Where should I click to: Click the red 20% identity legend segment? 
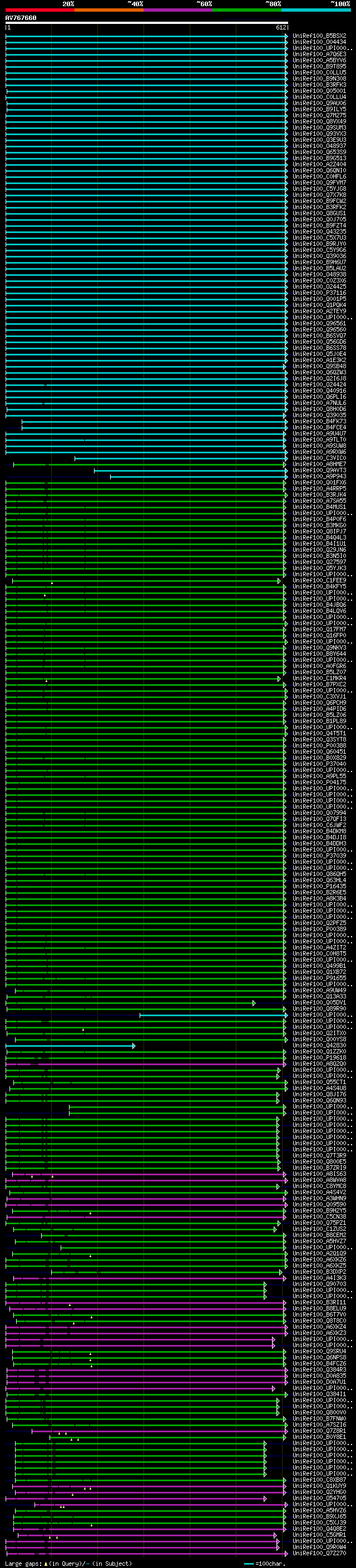click(40, 10)
